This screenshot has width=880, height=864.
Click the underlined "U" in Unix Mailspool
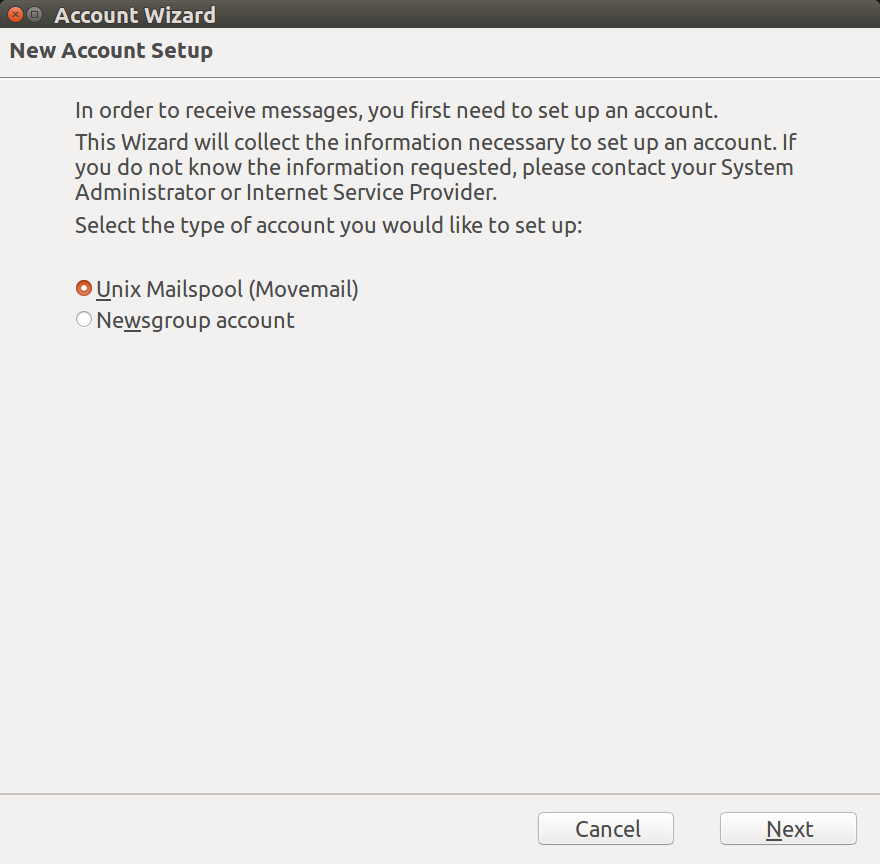(x=103, y=289)
